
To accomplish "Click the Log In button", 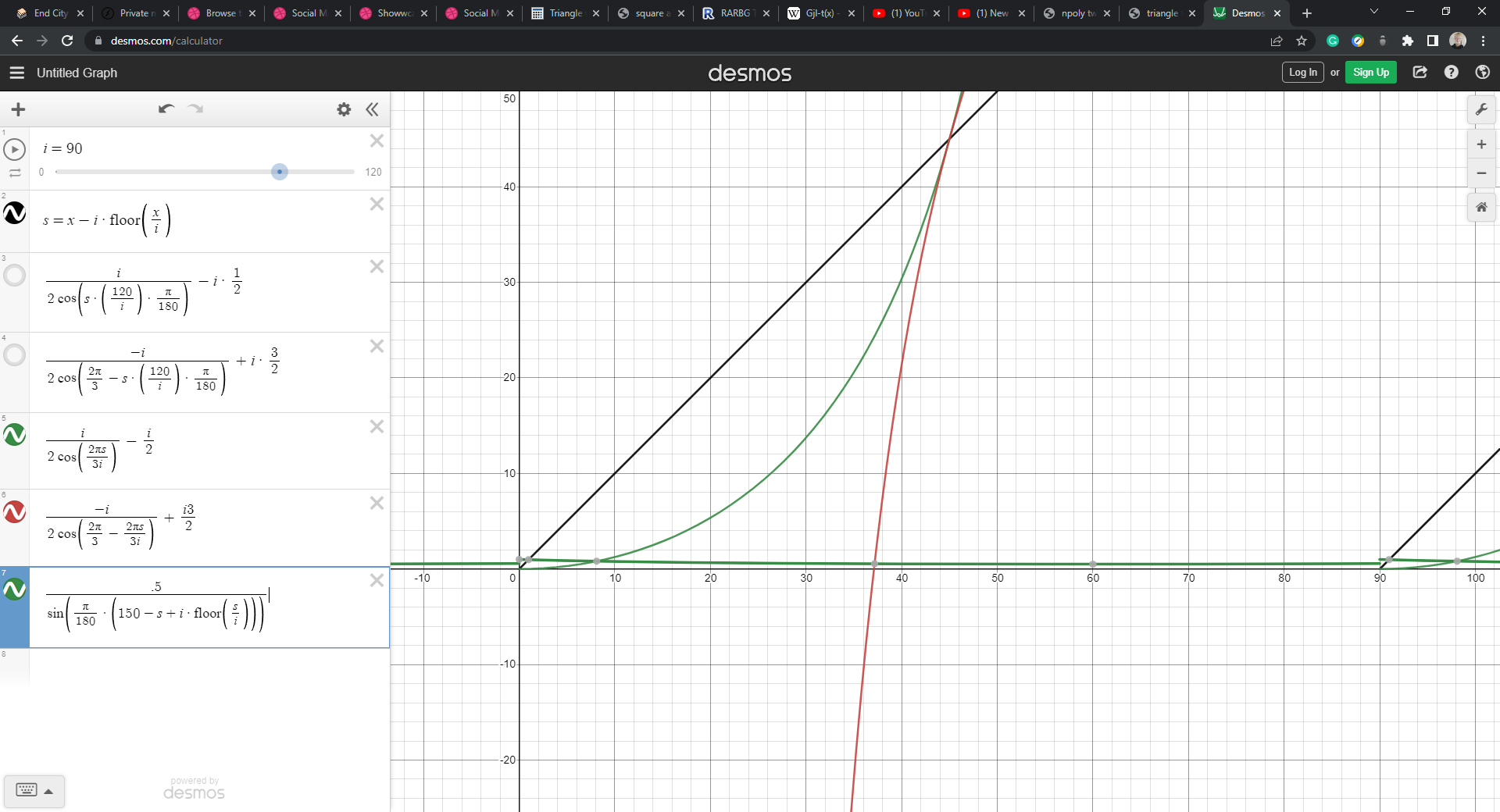I will (1302, 73).
